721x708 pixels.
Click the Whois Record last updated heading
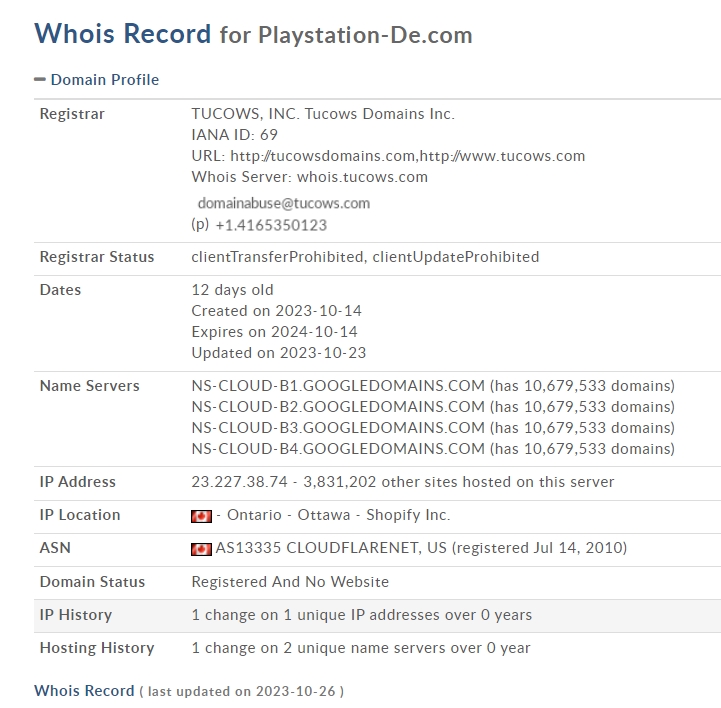[189, 691]
